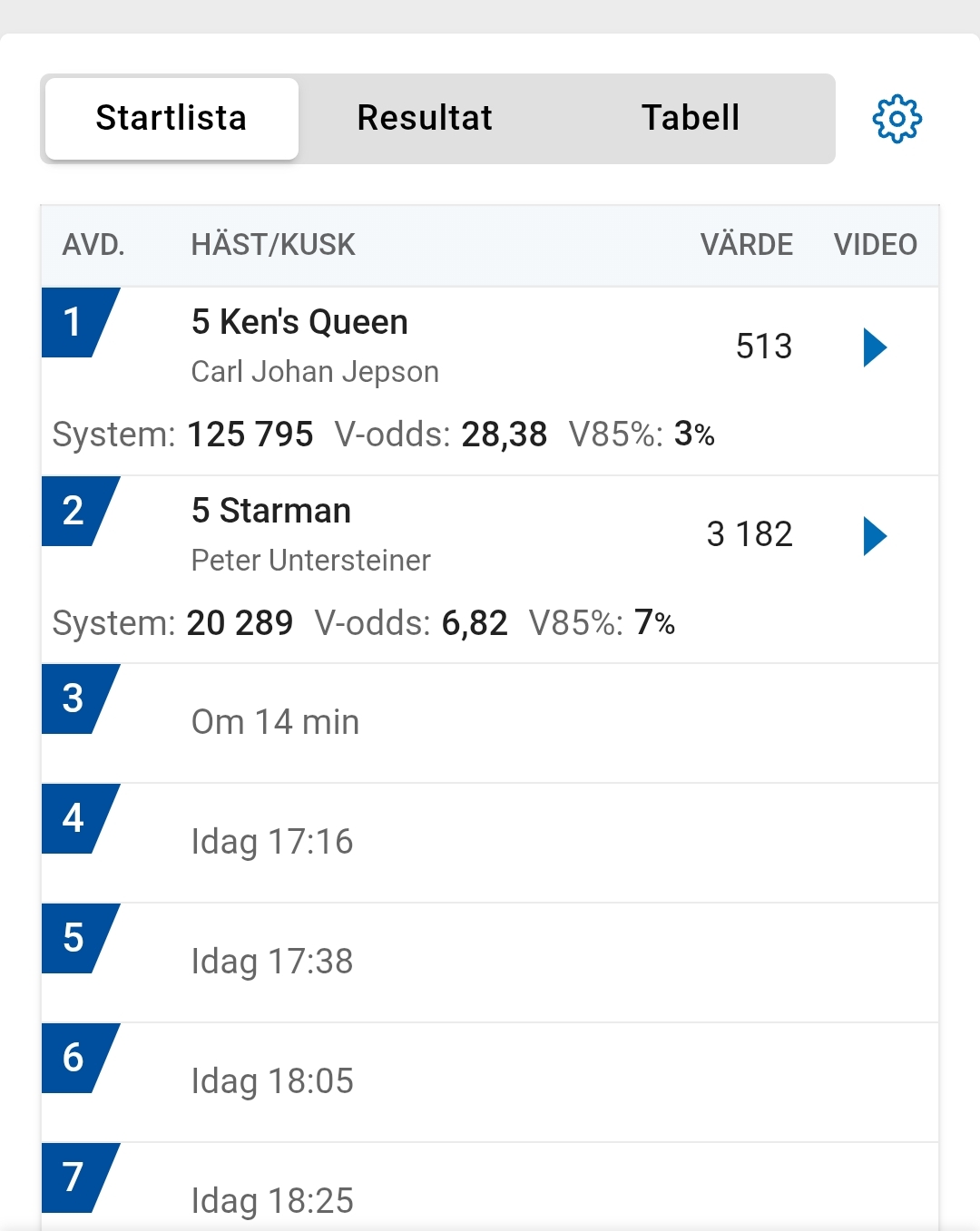The height and width of the screenshot is (1231, 980).
Task: Open race scheduled Idag 18:05
Action: [271, 1081]
